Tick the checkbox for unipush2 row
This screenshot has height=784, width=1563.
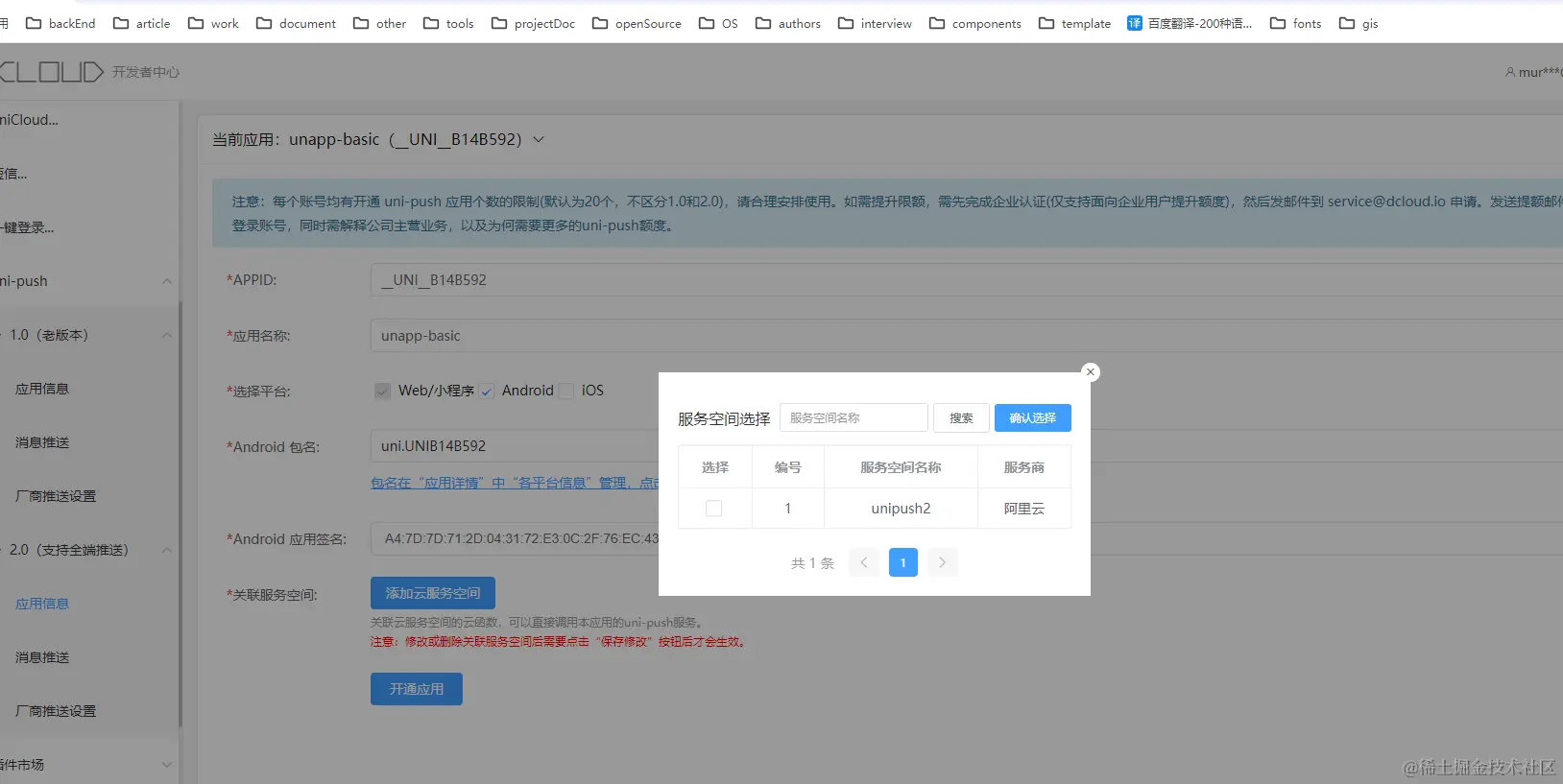713,509
